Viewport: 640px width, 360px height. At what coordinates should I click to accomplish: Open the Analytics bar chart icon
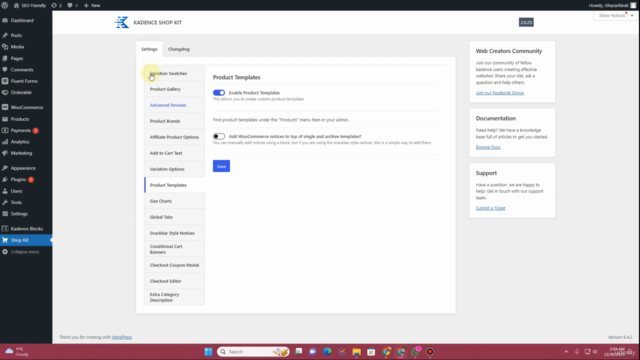pyautogui.click(x=5, y=142)
